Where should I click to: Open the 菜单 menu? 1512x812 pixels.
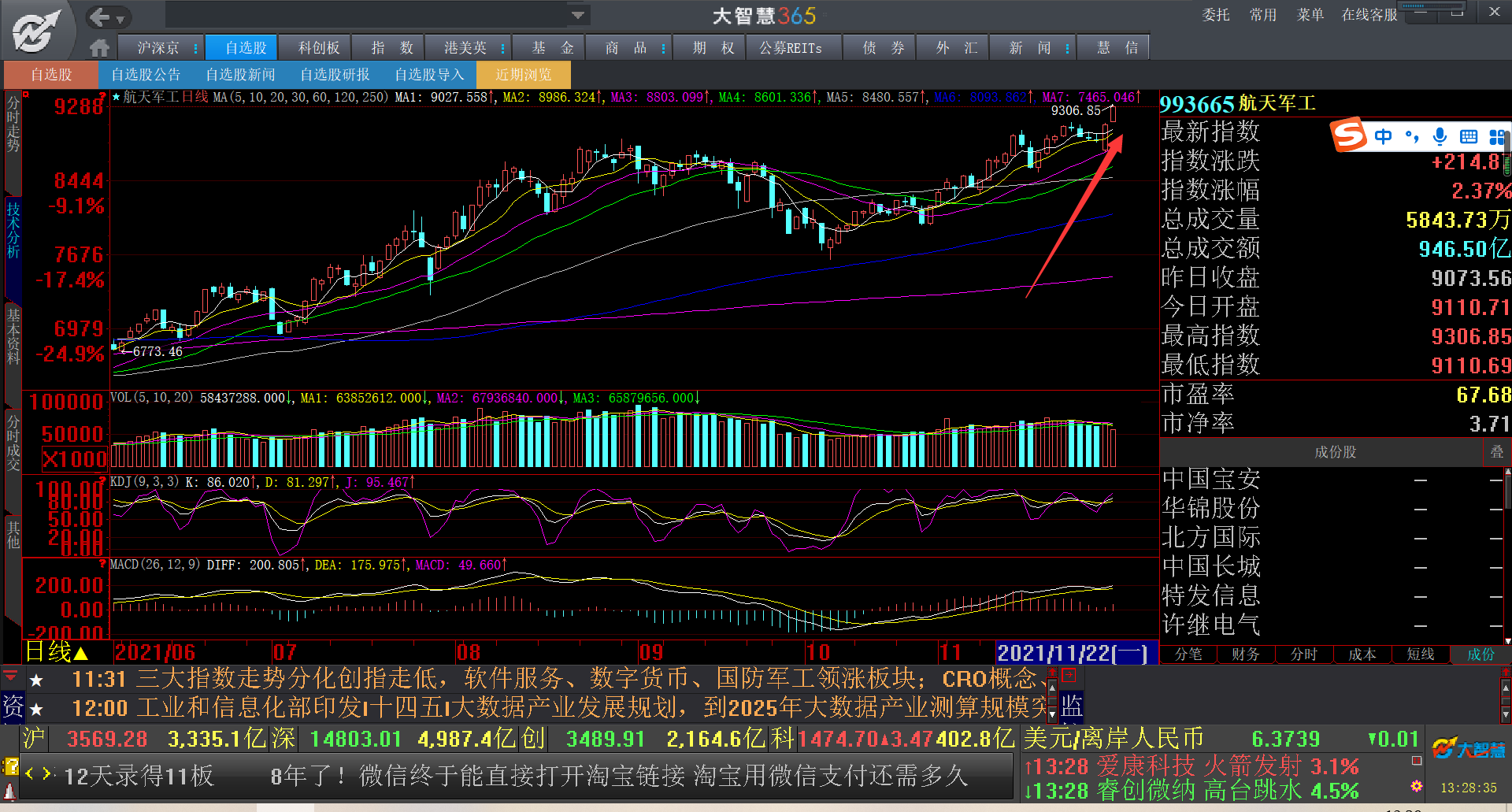(x=1310, y=15)
